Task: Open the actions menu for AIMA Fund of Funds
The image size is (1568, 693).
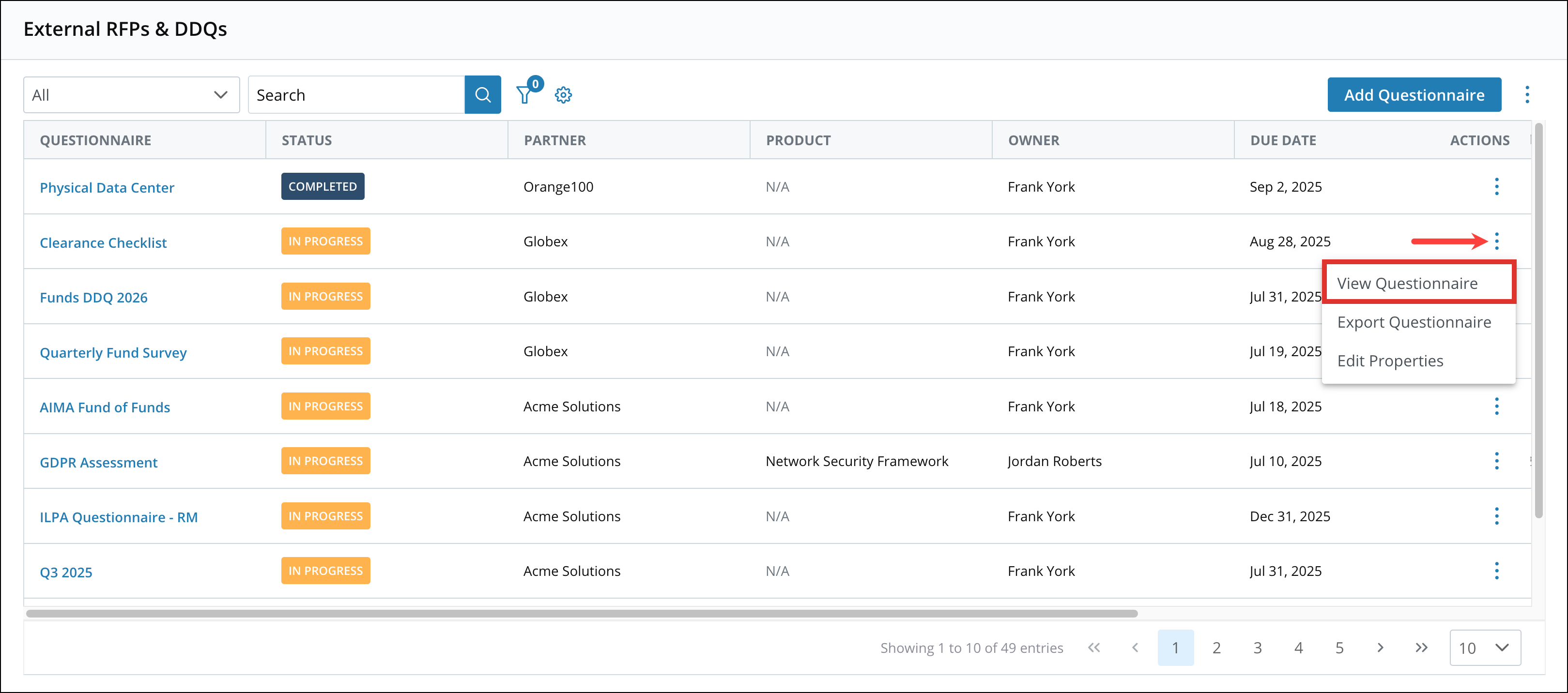Action: tap(1497, 406)
